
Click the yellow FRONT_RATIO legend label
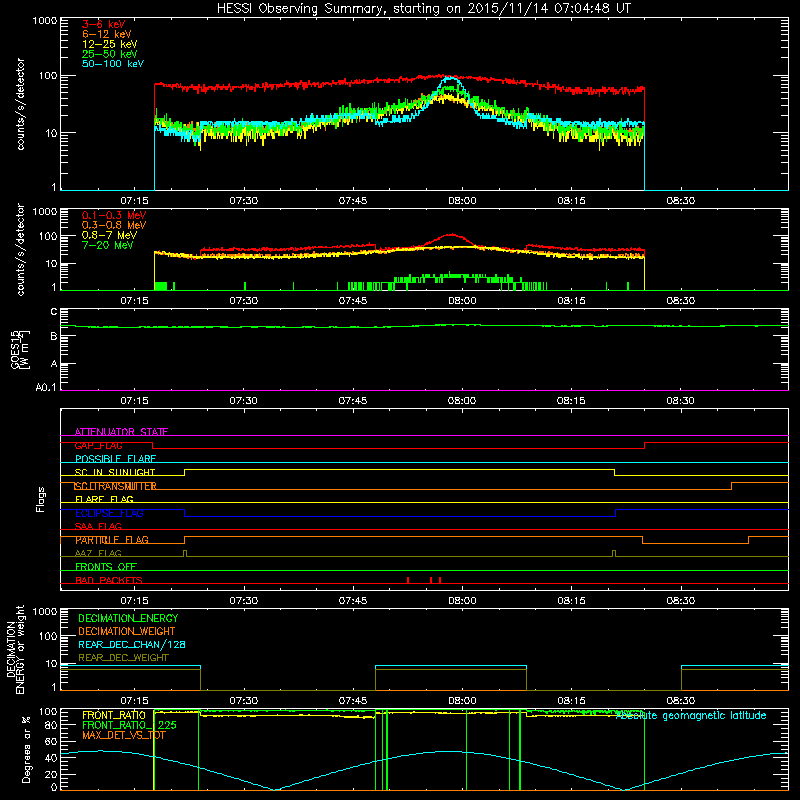[114, 715]
